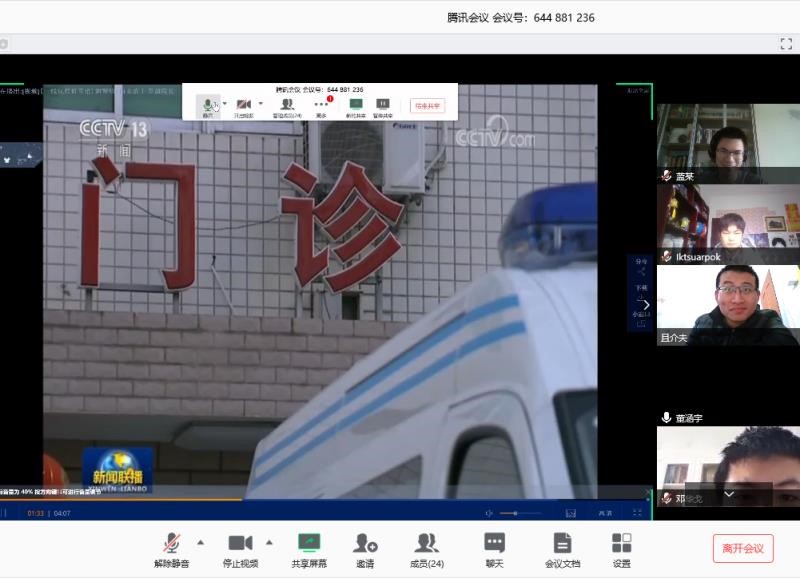The width and height of the screenshot is (800, 578).
Task: Stop camera with 停止视频 button
Action: pos(240,549)
